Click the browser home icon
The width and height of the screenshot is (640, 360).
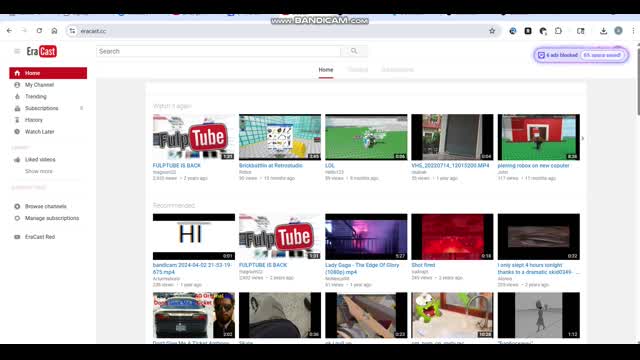pyautogui.click(x=54, y=31)
